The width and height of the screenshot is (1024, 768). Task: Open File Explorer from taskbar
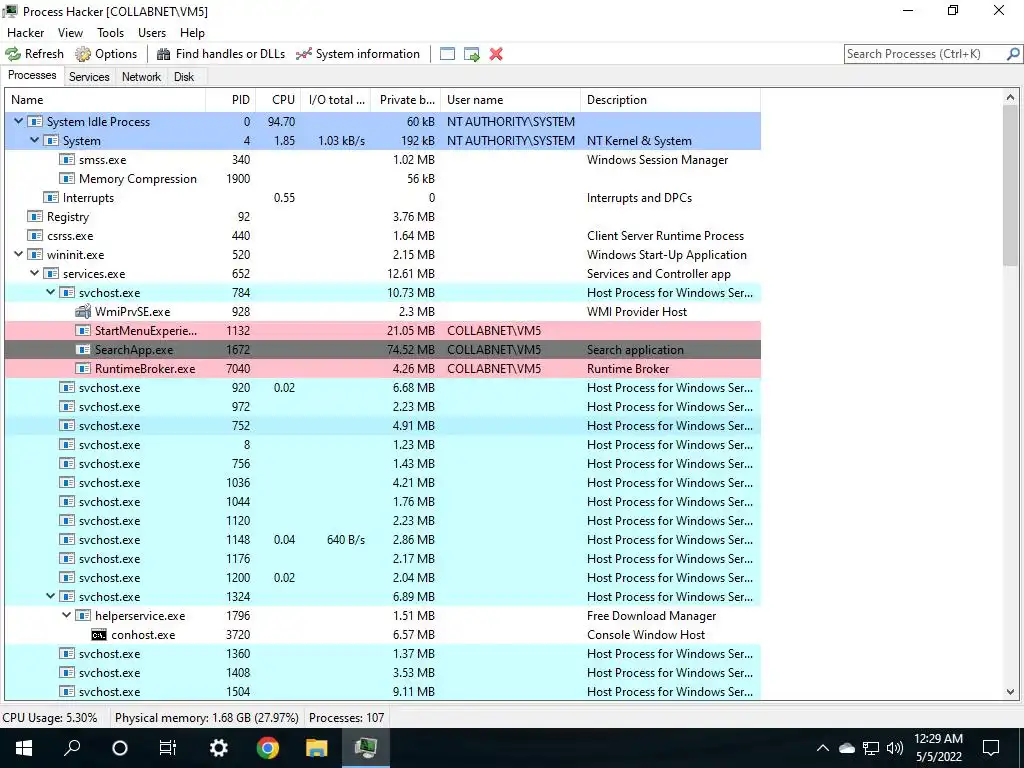(316, 748)
